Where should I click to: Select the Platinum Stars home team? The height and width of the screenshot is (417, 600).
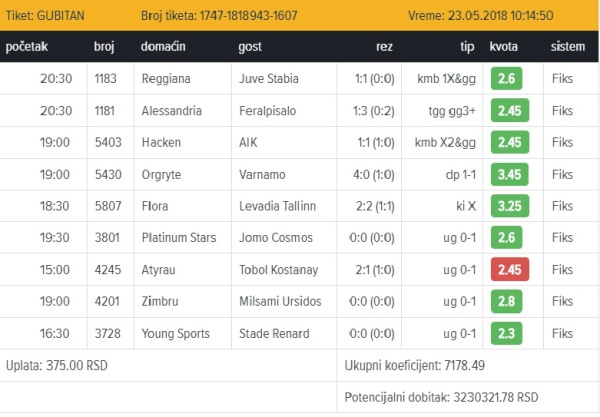[182, 238]
